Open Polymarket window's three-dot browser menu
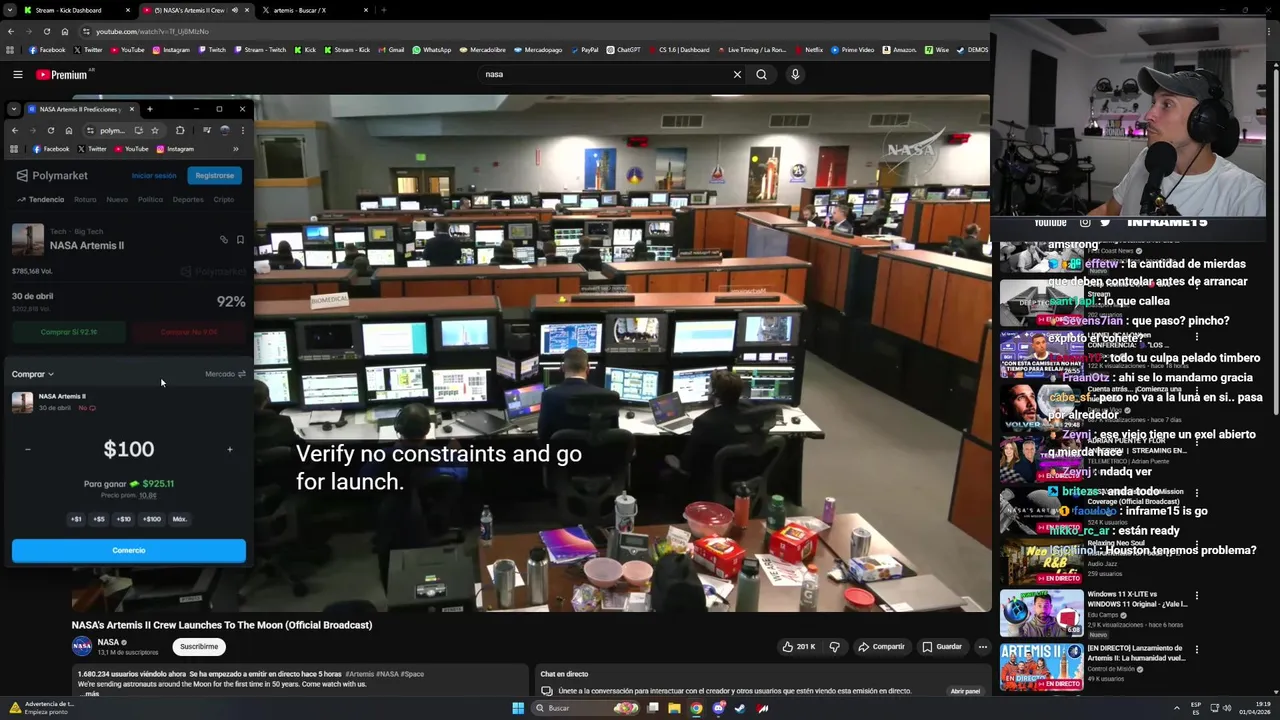Screen dimensions: 1280x720 point(242,130)
